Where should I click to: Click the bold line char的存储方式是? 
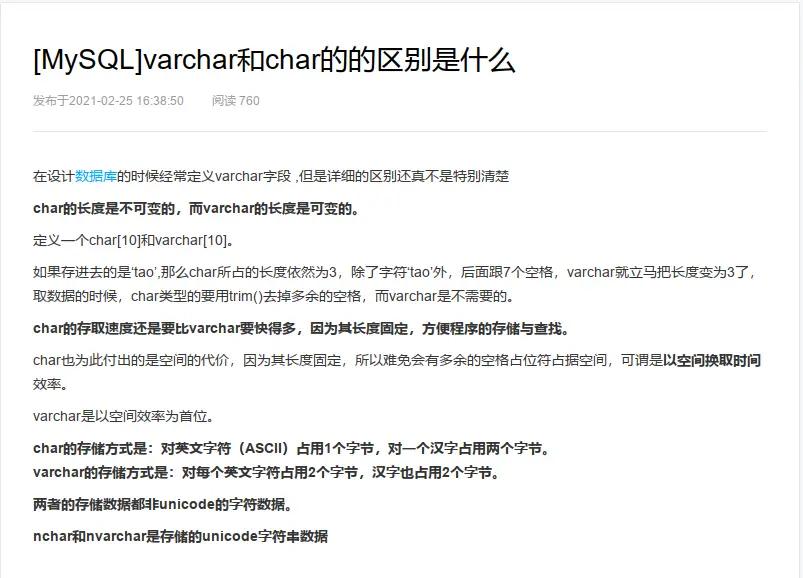click(x=291, y=448)
